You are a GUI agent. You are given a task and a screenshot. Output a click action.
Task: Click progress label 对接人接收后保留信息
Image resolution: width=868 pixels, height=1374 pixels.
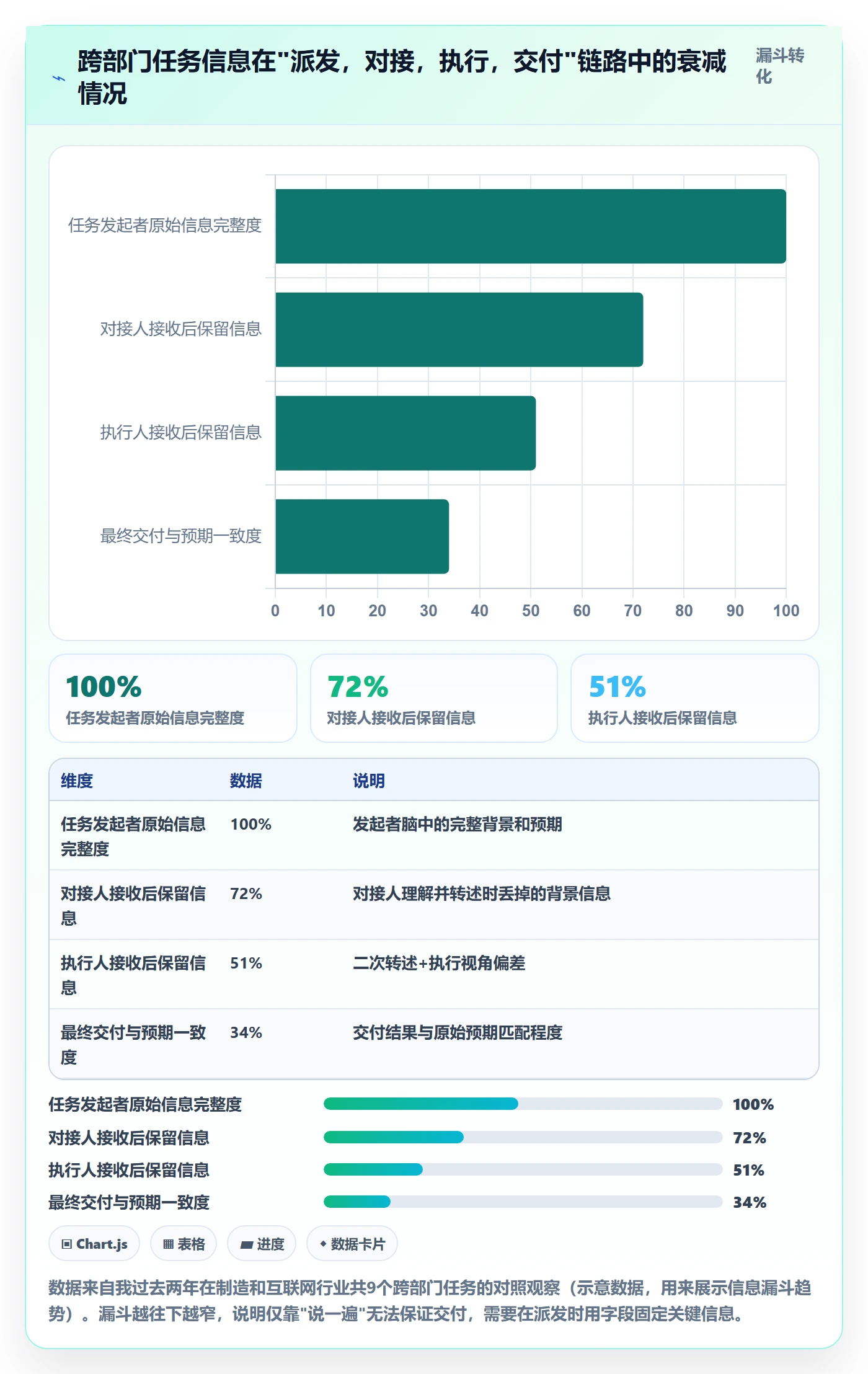click(129, 1138)
